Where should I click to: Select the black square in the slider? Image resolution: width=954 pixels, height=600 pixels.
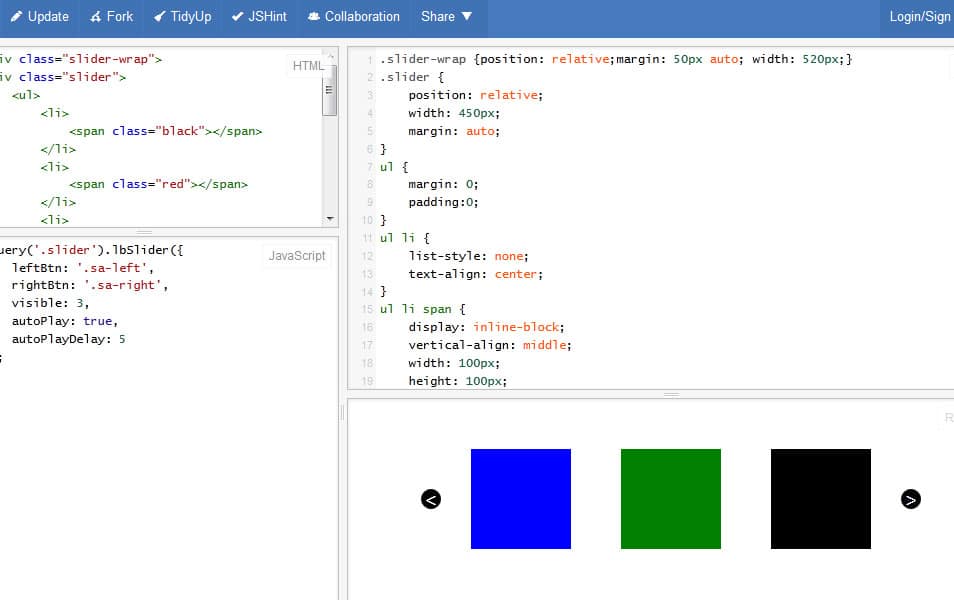pyautogui.click(x=821, y=499)
